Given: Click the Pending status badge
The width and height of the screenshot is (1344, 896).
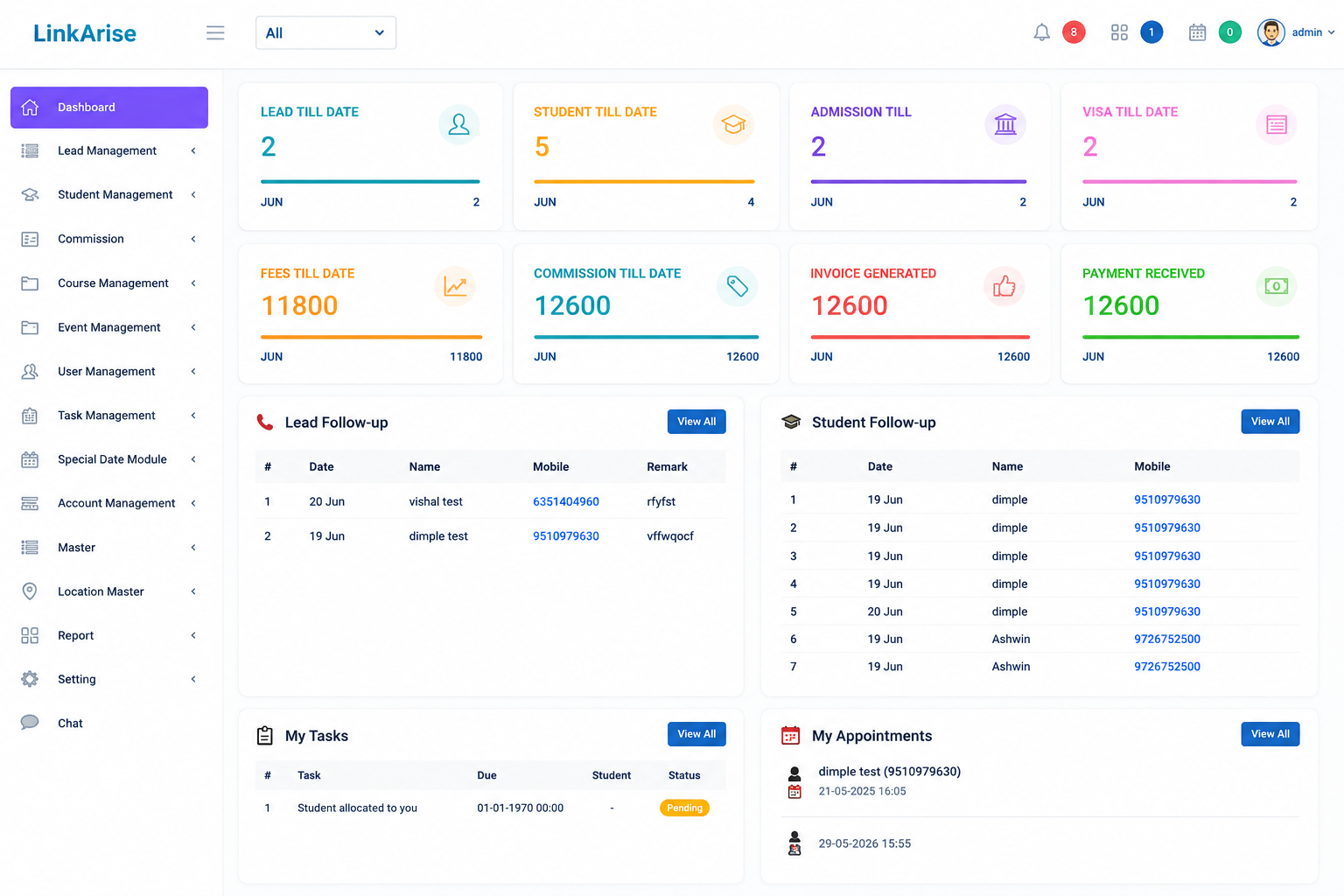Looking at the screenshot, I should [684, 808].
